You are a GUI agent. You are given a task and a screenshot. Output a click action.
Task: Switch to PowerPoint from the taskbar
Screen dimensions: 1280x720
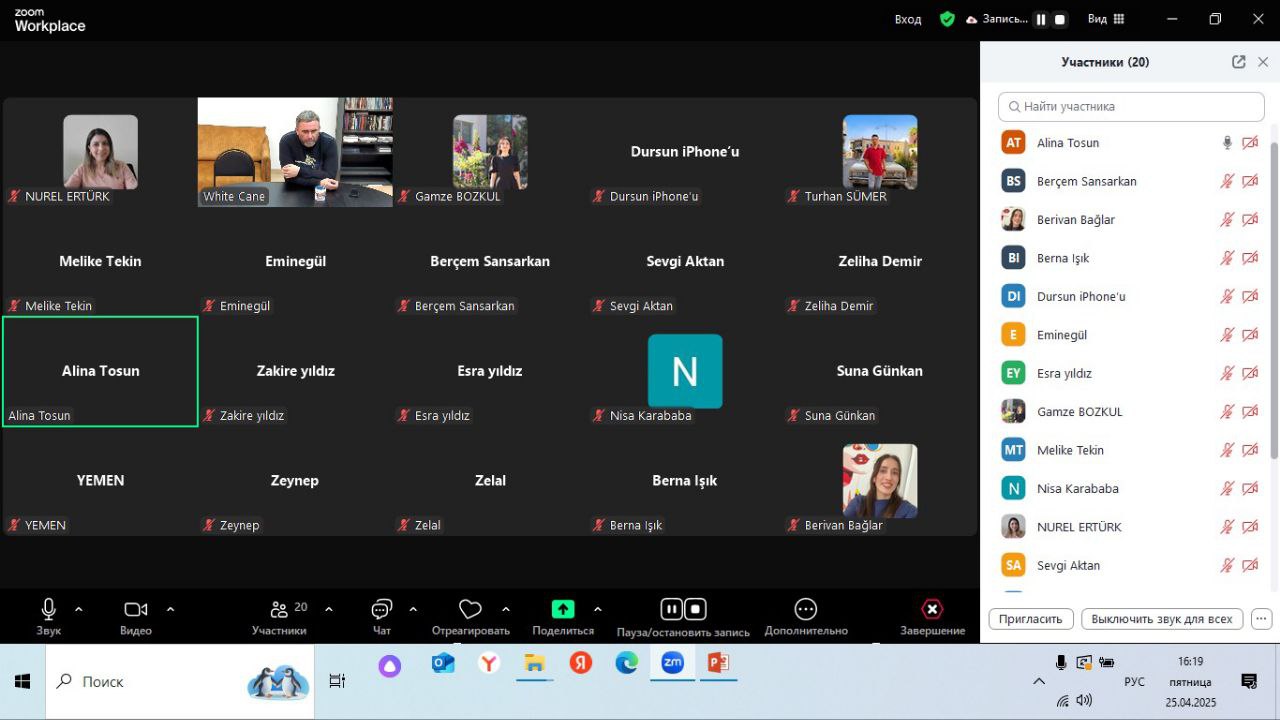click(x=718, y=663)
